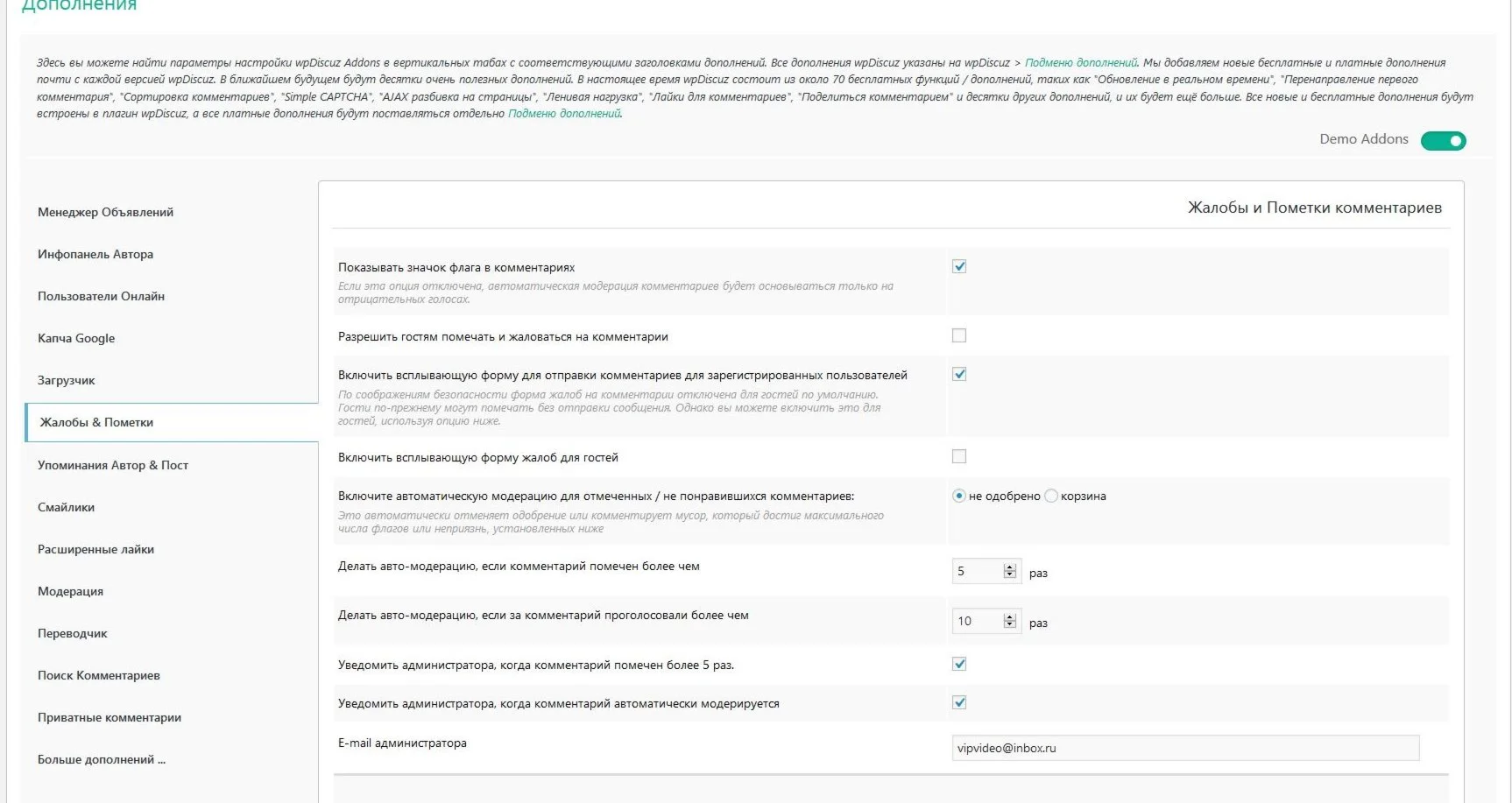Image resolution: width=1512 pixels, height=803 pixels.
Task: Open the "Смайлики" tab
Action: pos(66,507)
